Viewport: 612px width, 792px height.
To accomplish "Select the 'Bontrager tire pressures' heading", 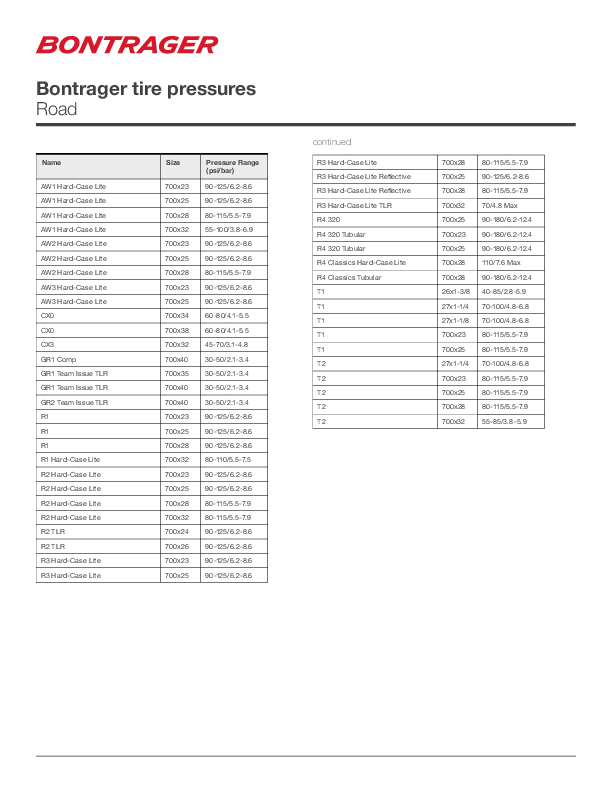I will (x=146, y=89).
